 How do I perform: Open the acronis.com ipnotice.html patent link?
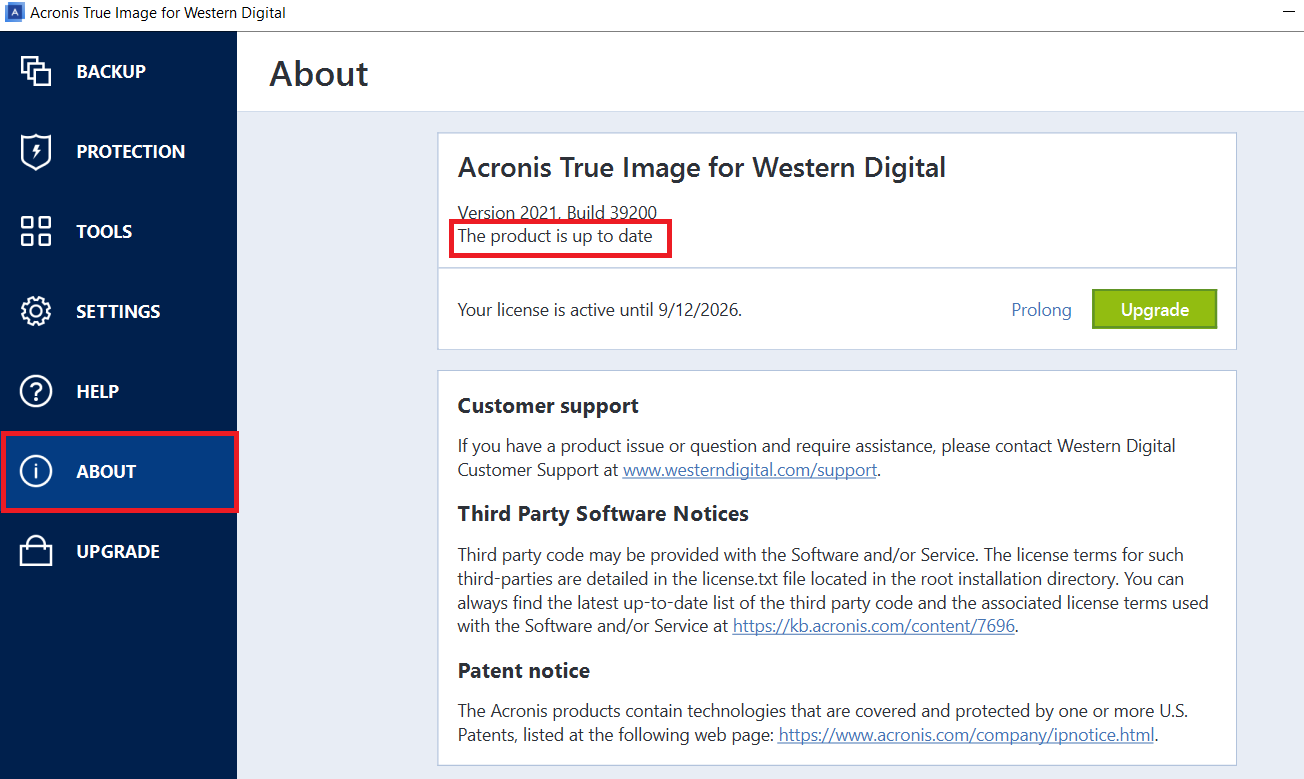pyautogui.click(x=966, y=734)
